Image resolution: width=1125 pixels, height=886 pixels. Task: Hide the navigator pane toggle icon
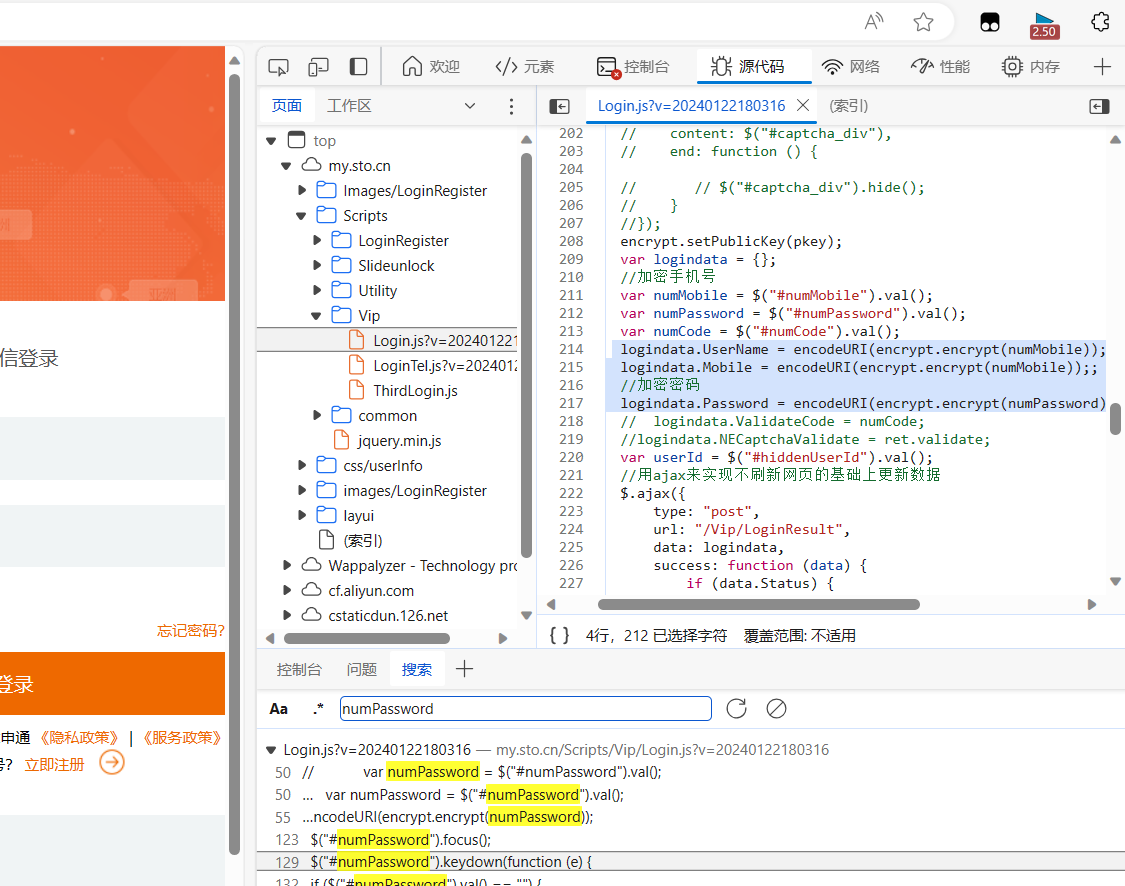tap(560, 106)
